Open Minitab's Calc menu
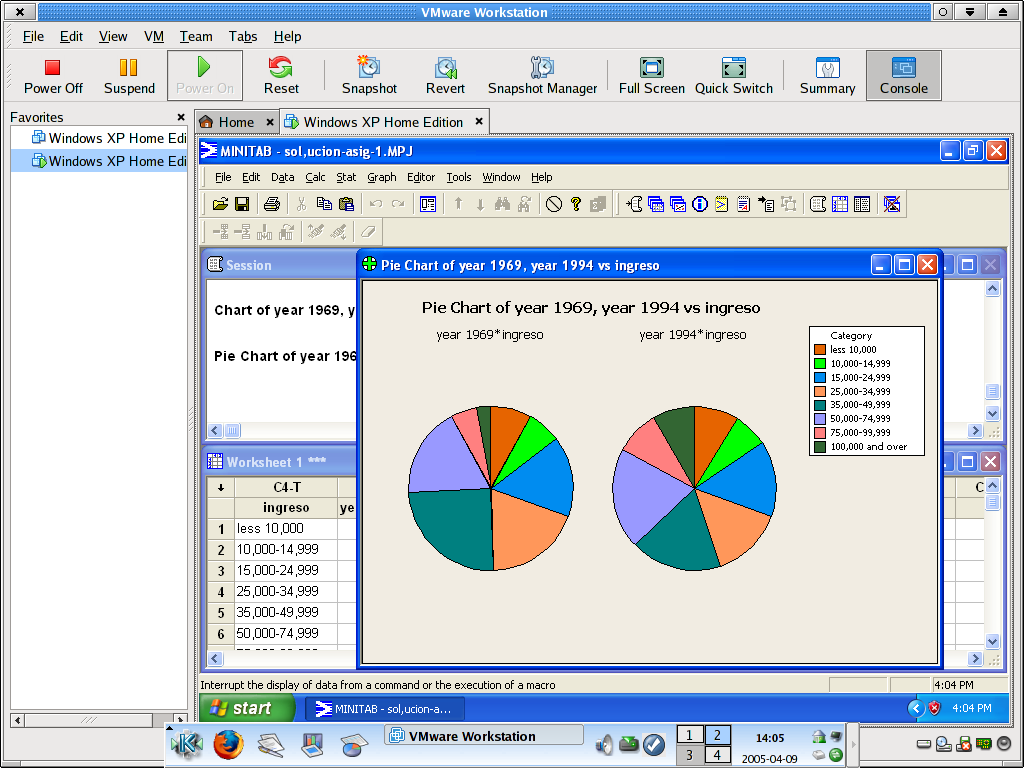The image size is (1024, 768). [315, 177]
